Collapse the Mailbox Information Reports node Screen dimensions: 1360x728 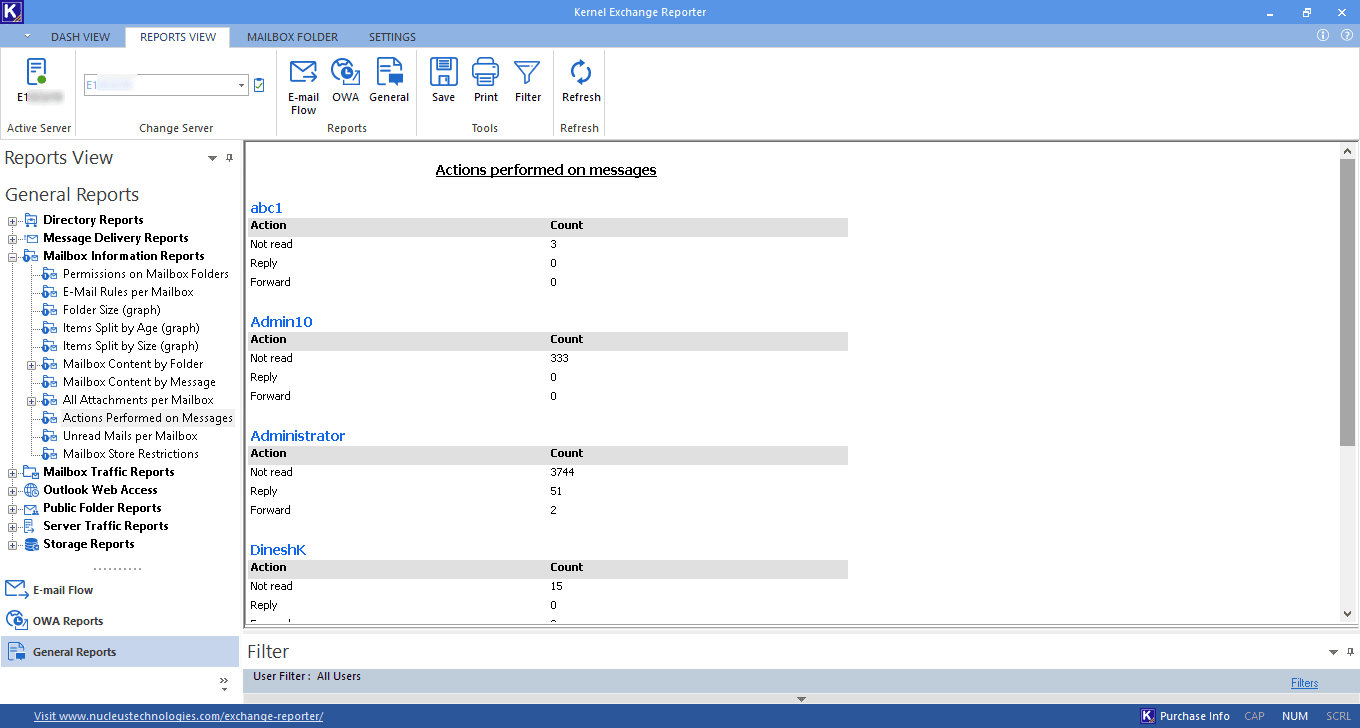(12, 256)
